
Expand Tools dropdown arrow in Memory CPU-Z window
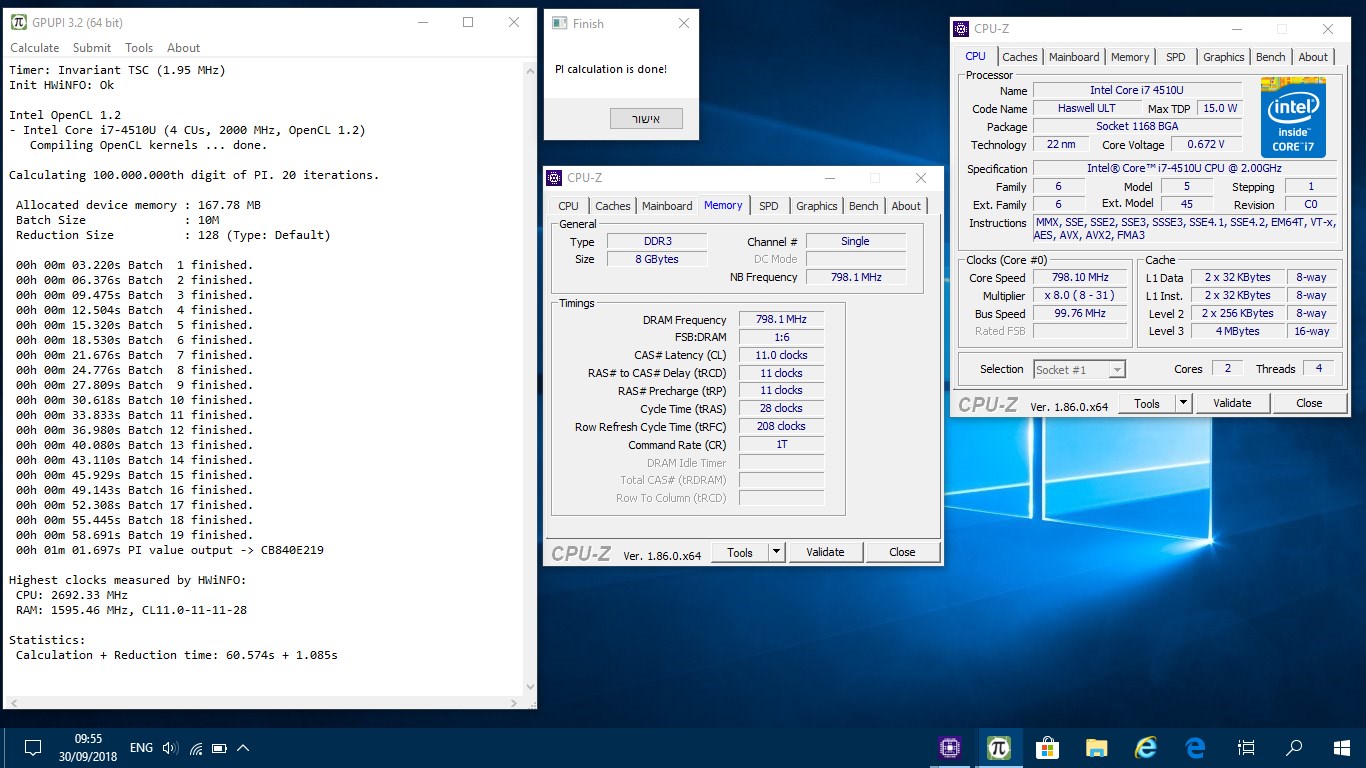(x=776, y=552)
